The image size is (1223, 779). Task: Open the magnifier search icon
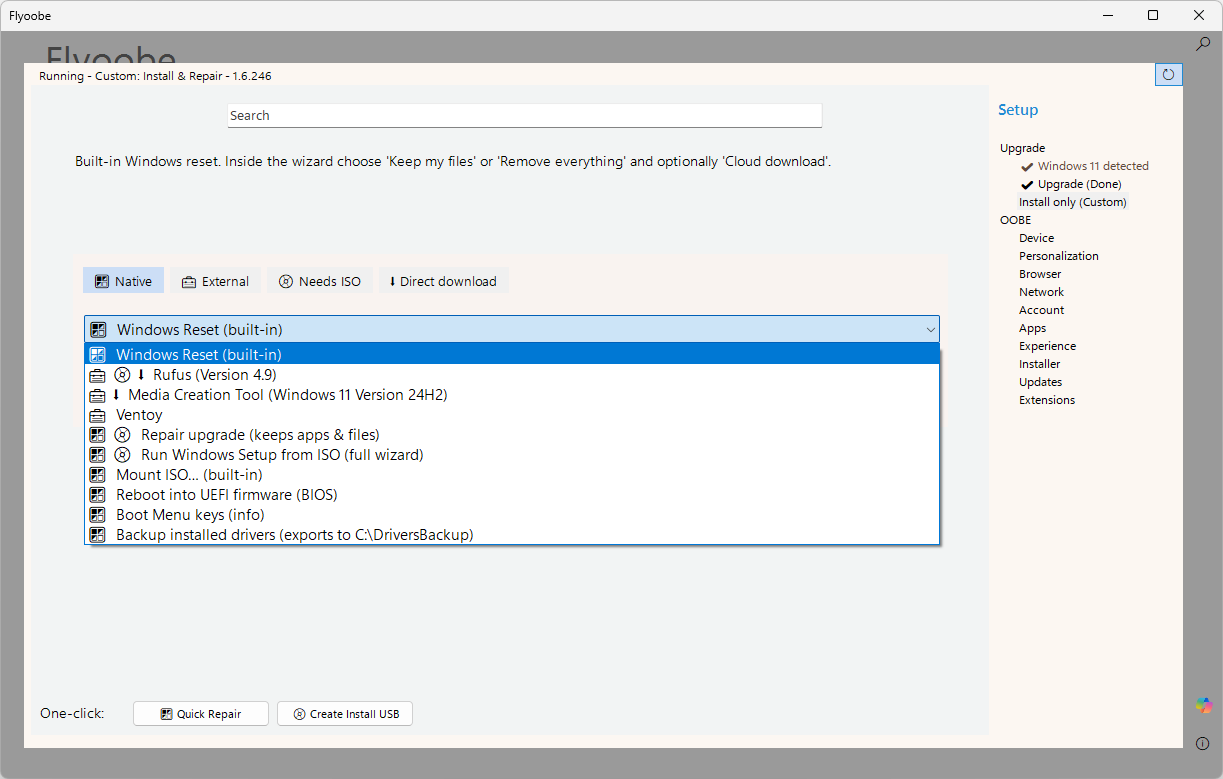point(1204,44)
